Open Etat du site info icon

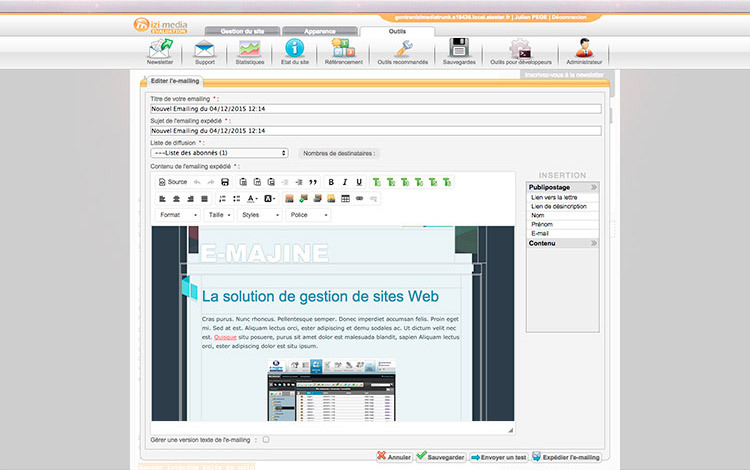(x=294, y=50)
